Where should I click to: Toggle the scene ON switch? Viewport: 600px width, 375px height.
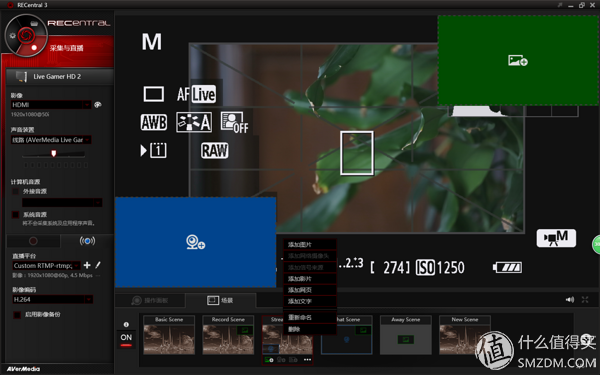pos(126,339)
